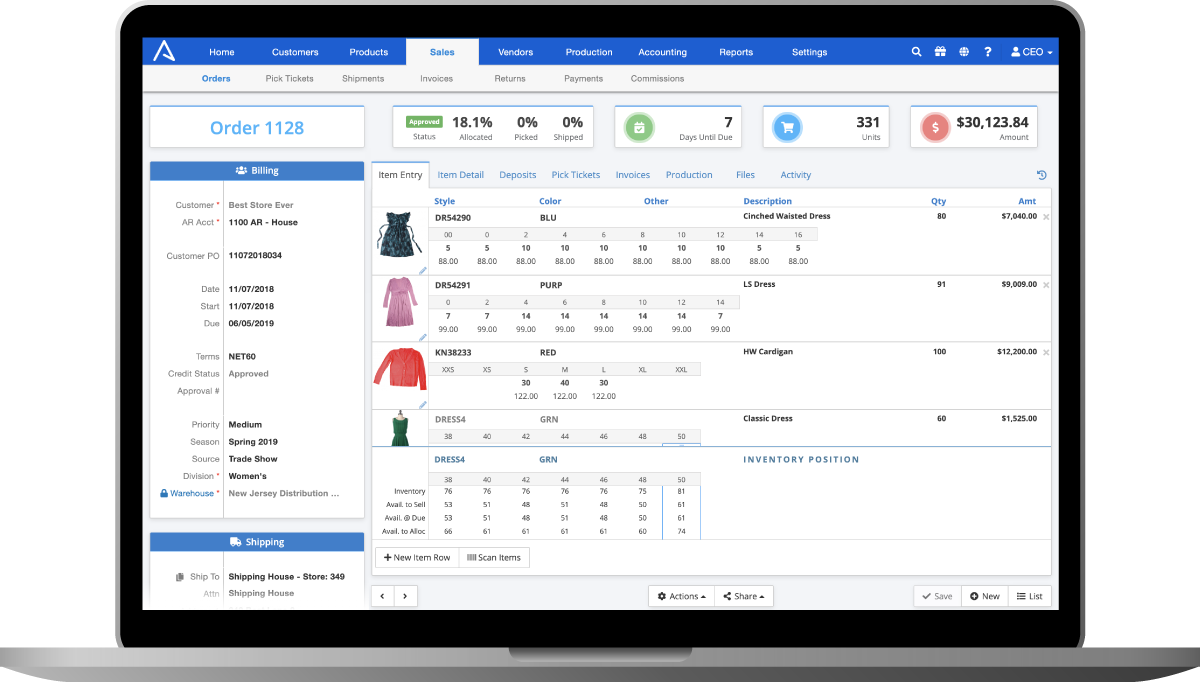The height and width of the screenshot is (682, 1200).
Task: Open the Production menu in navbar
Action: (x=589, y=52)
